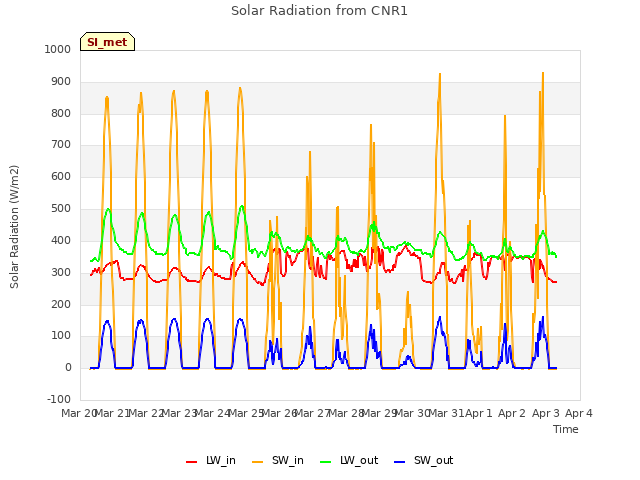Toggle the LW_in legend entry
Viewport: 640px width, 480px height.
click(x=211, y=460)
